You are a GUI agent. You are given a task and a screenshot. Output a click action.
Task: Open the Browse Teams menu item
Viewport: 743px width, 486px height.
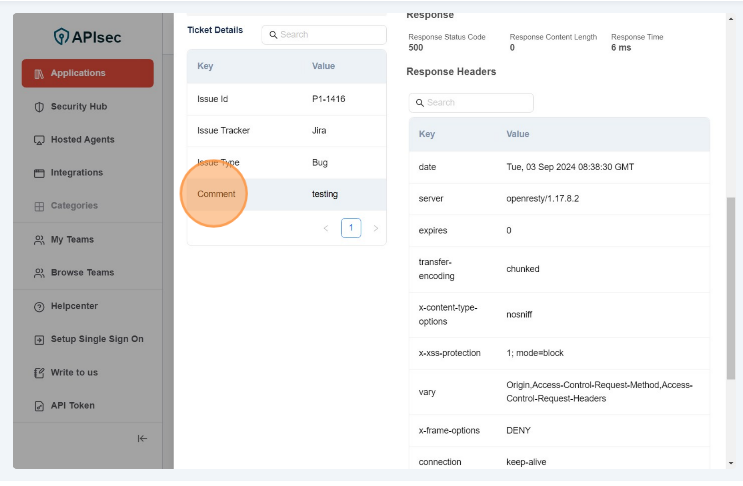tap(82, 273)
